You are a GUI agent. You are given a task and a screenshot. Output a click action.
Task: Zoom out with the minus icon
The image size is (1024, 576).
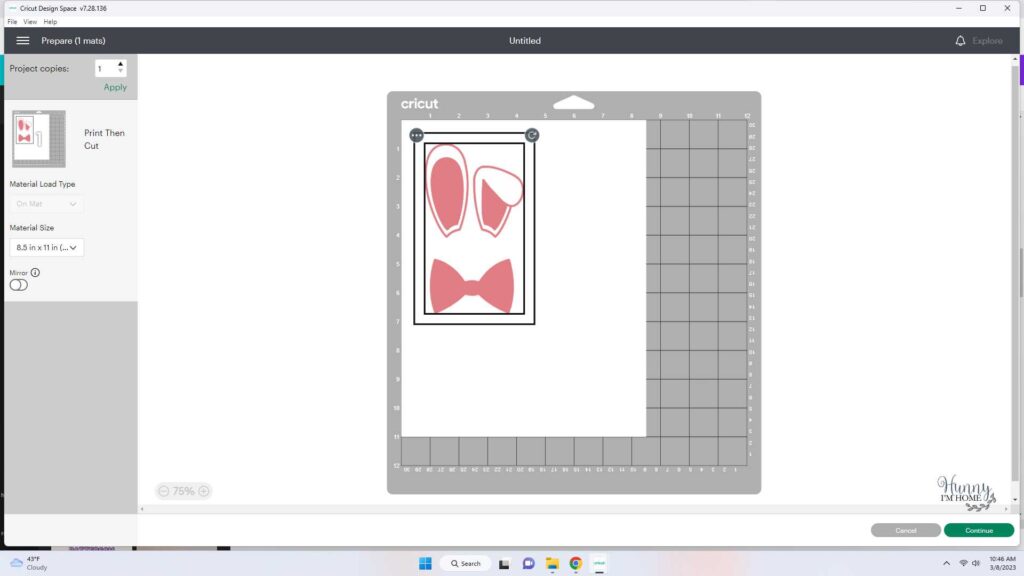tap(164, 491)
